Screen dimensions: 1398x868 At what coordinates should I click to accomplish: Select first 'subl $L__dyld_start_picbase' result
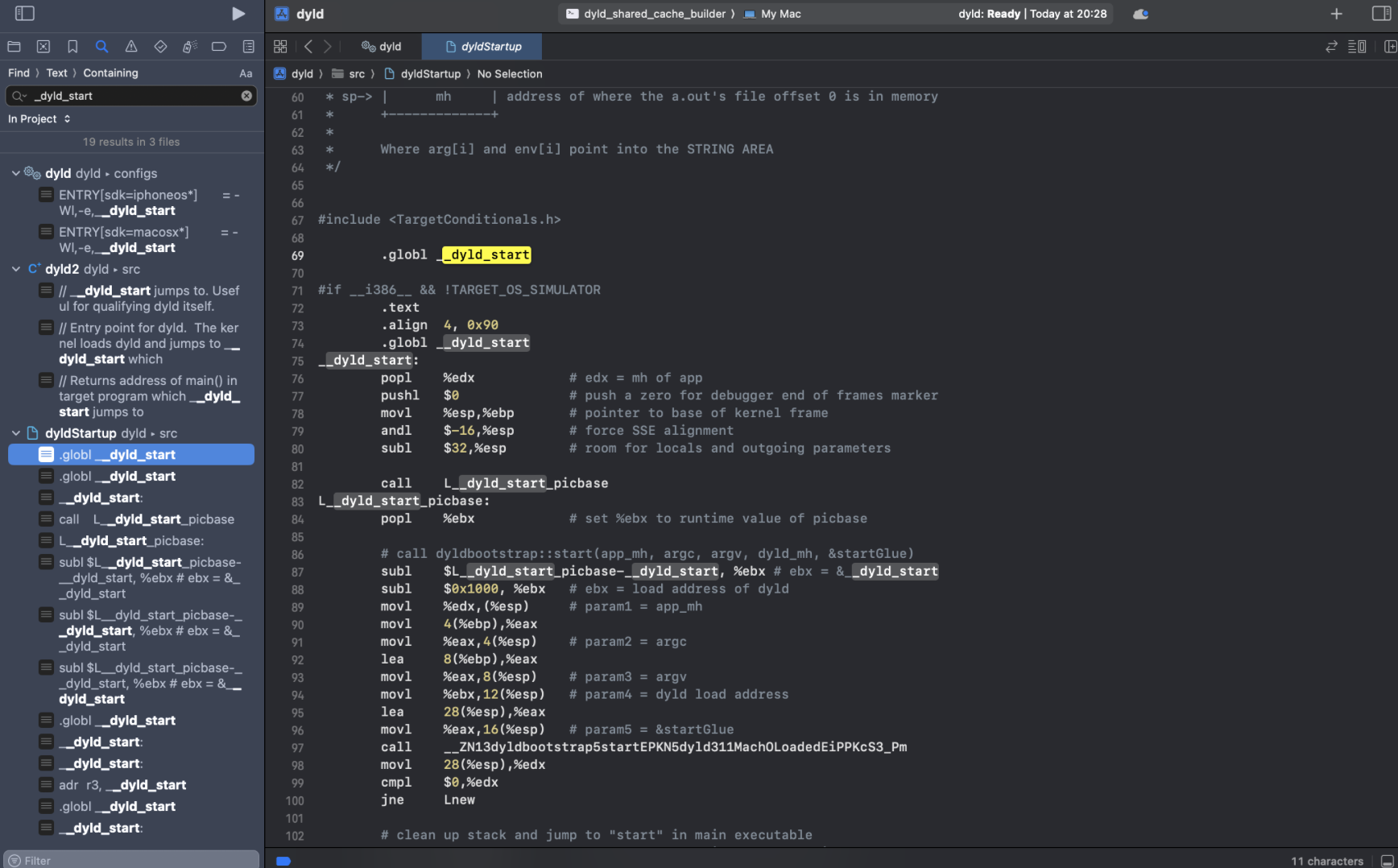tap(131, 578)
